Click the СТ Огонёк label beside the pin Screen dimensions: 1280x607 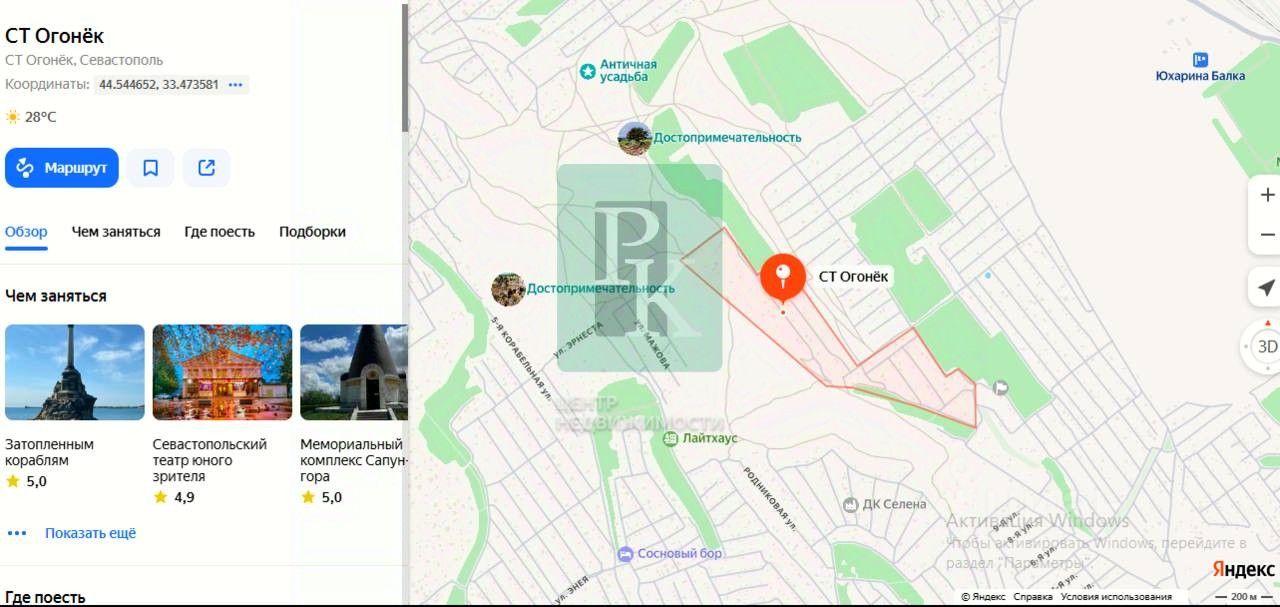(x=853, y=277)
